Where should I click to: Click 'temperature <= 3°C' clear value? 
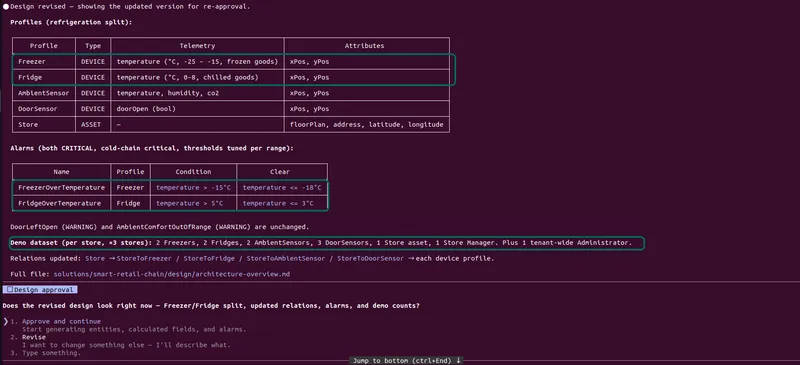click(x=278, y=204)
